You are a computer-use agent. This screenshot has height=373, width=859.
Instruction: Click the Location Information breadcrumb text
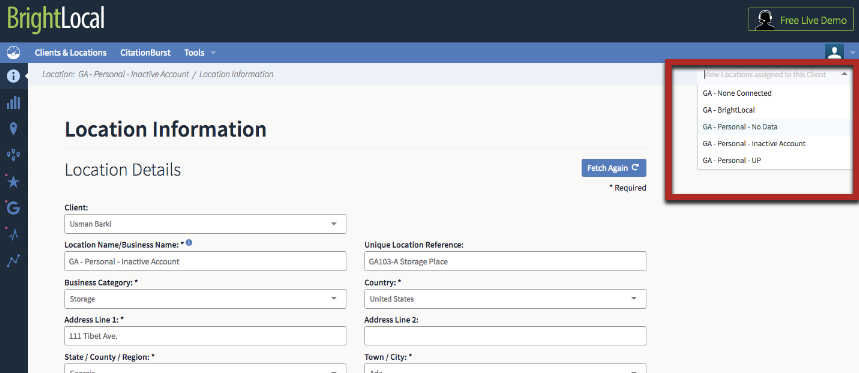pos(236,74)
